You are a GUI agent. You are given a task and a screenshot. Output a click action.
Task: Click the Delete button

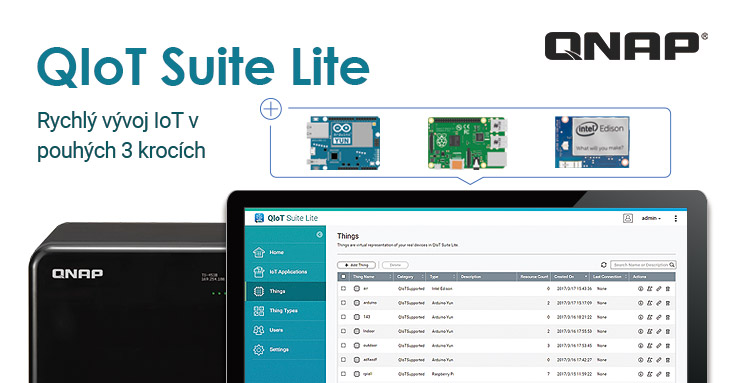pyautogui.click(x=395, y=265)
